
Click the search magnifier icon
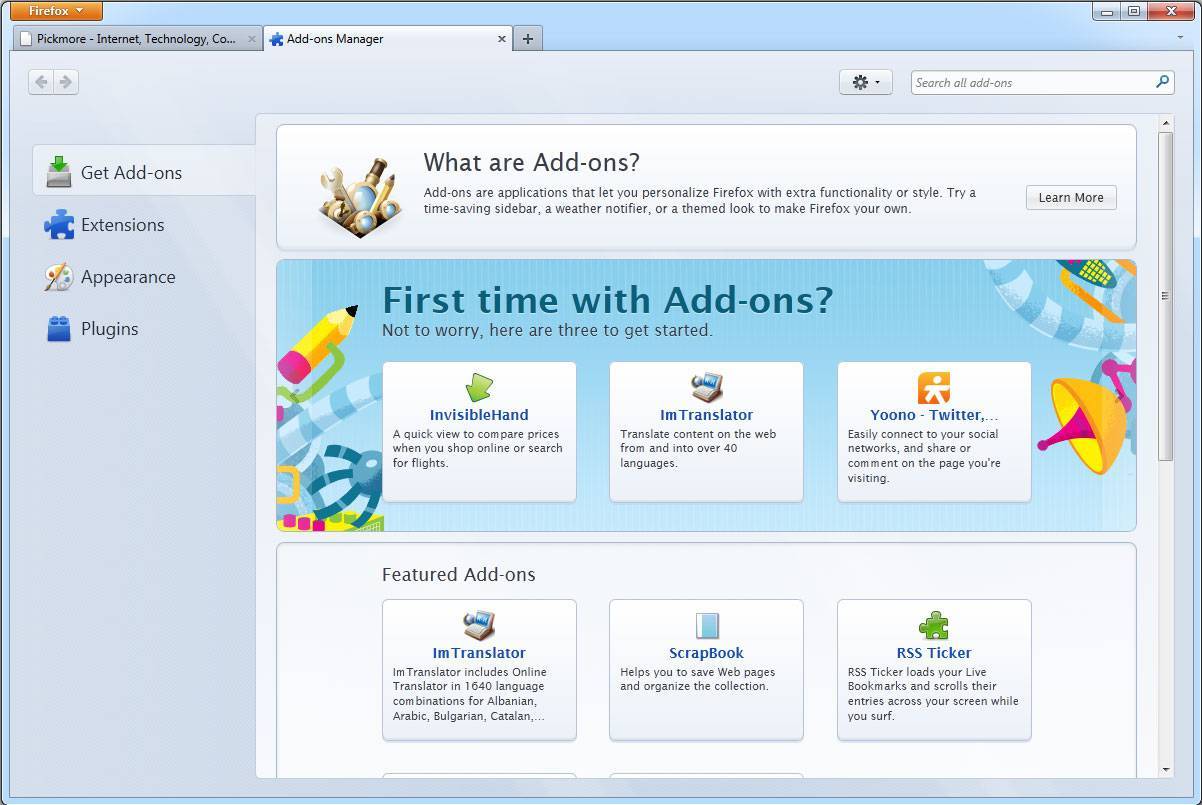pos(1162,82)
